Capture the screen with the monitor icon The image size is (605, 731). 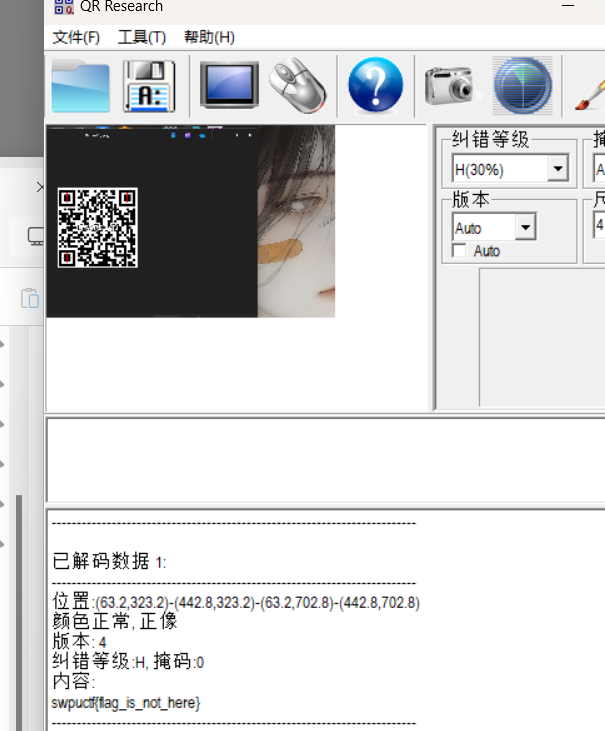coord(229,84)
